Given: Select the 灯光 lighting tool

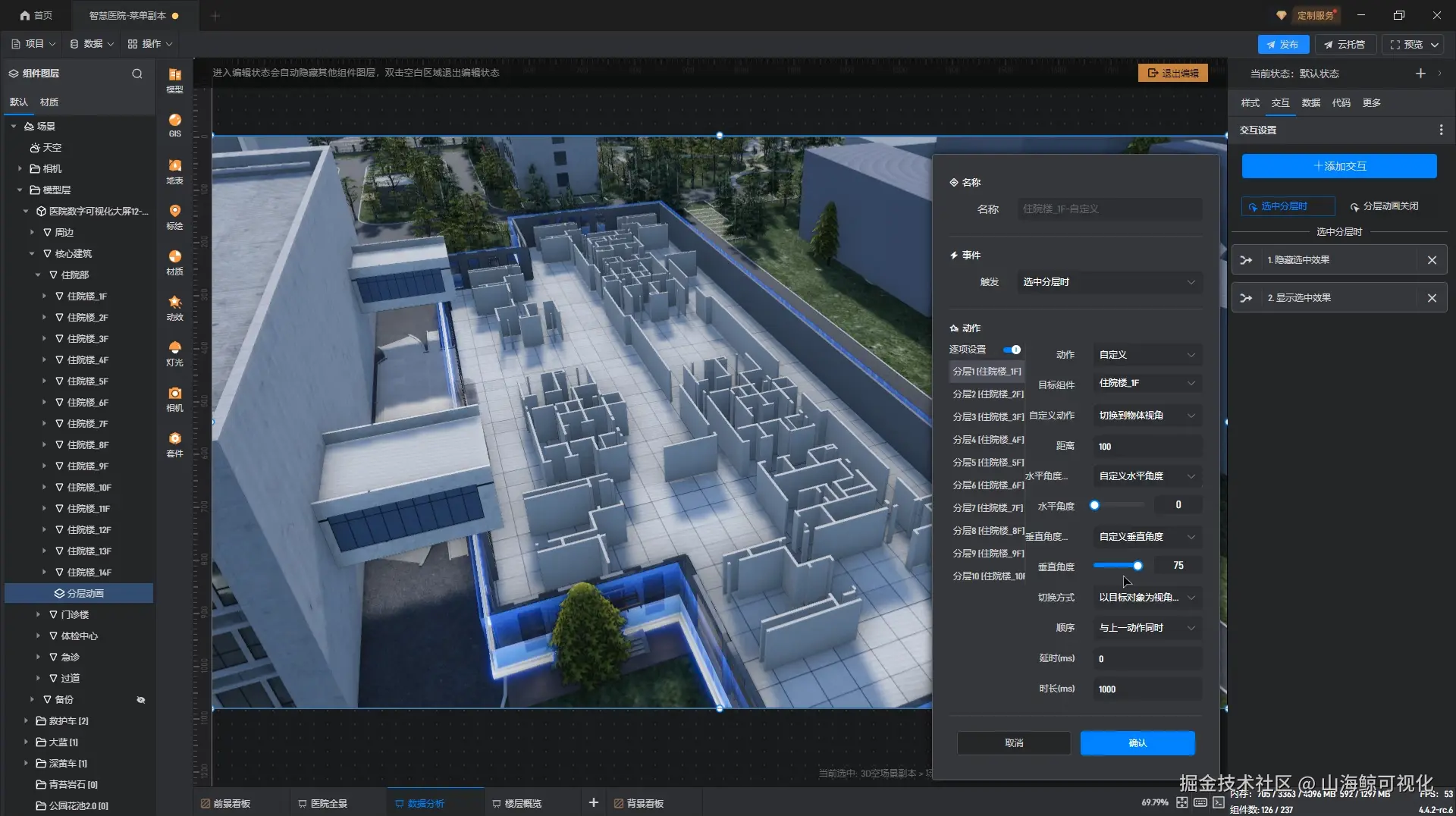Looking at the screenshot, I should (174, 353).
